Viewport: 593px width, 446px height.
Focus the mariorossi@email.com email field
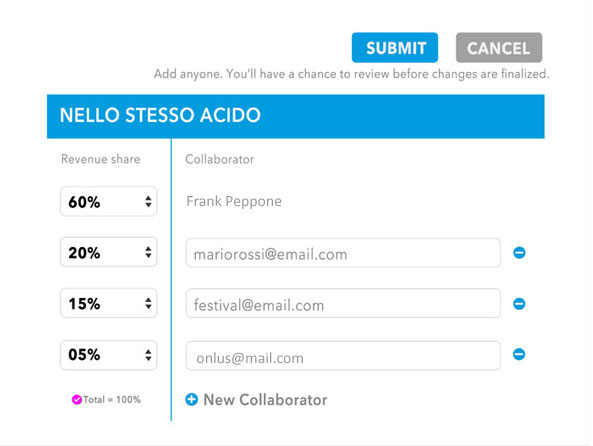point(343,253)
